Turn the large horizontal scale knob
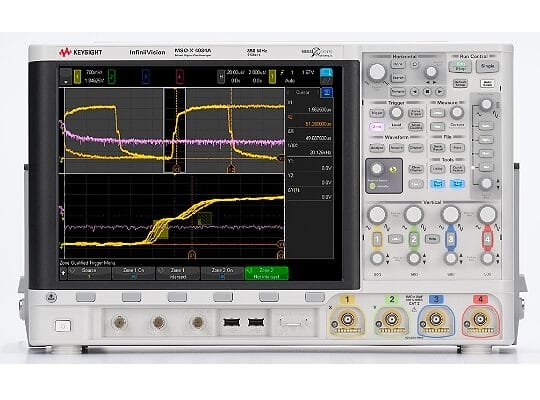540x400 pixels. (x=377, y=72)
